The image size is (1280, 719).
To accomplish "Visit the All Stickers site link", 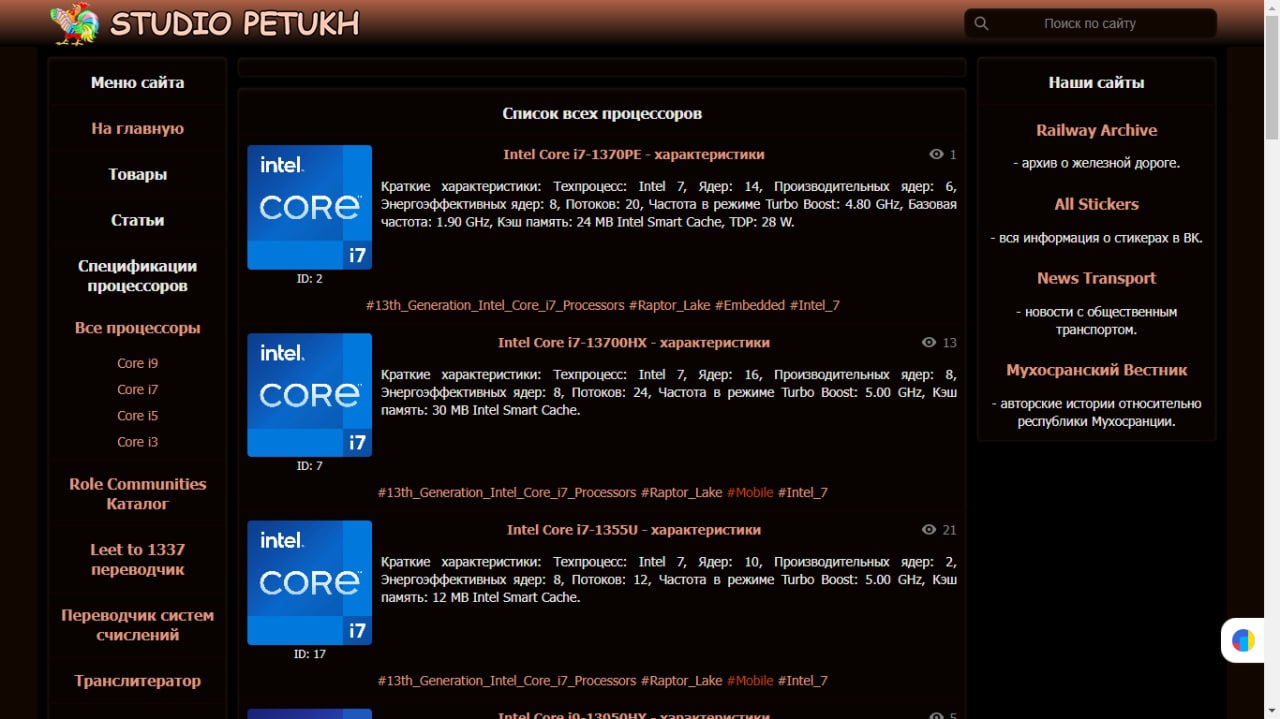I will coord(1097,204).
